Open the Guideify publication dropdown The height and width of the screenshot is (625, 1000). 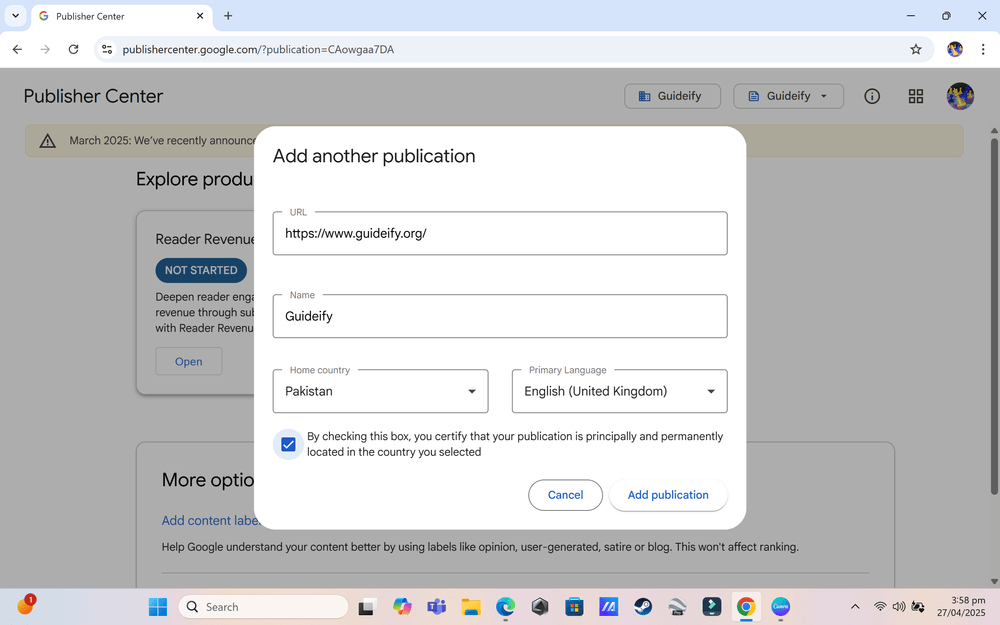tap(788, 96)
